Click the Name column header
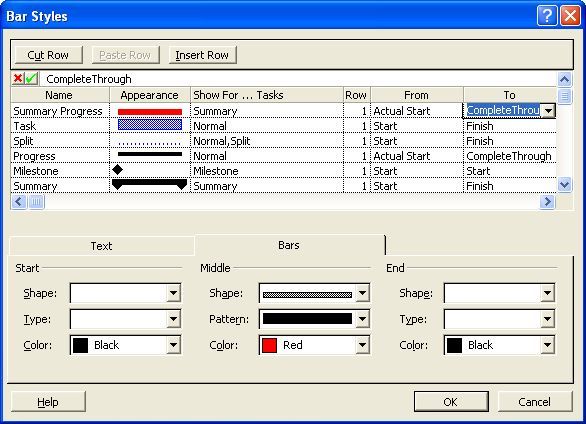This screenshot has width=586, height=424. point(60,95)
